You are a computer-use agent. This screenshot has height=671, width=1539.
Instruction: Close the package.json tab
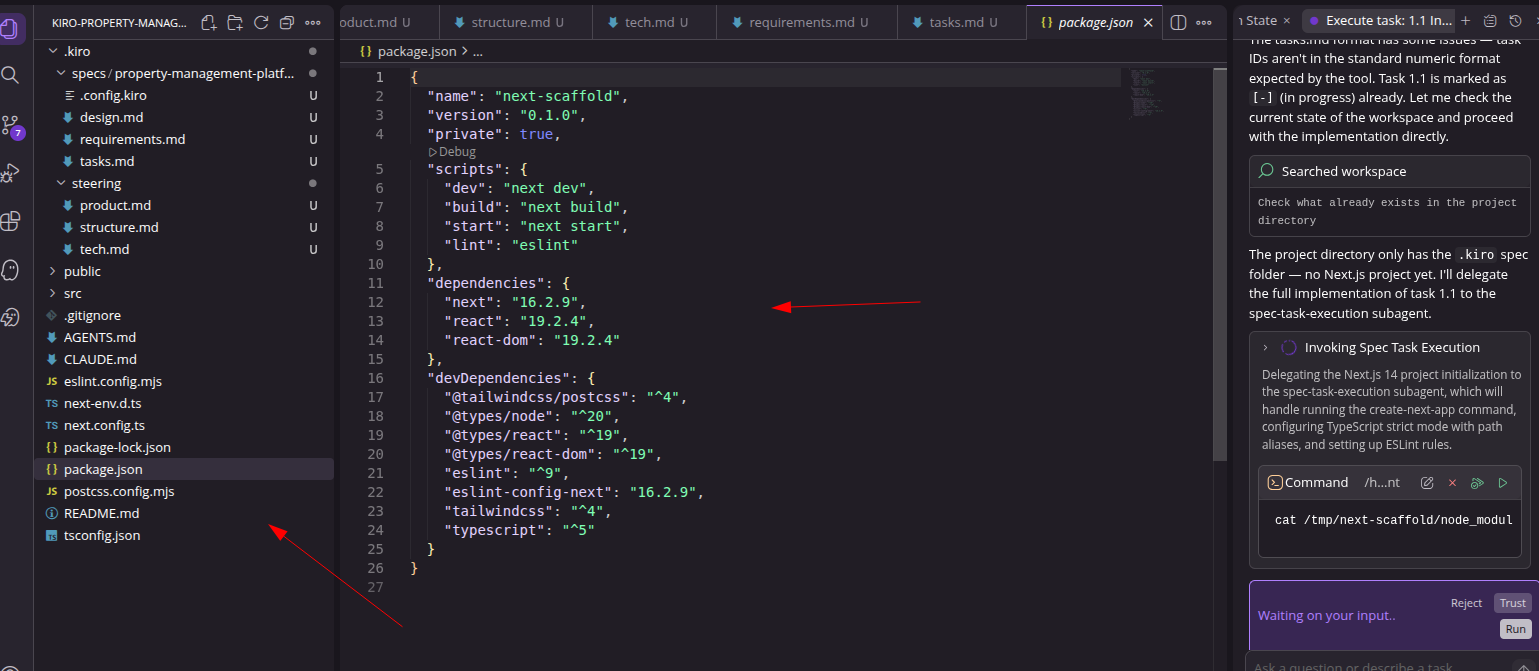pos(1147,22)
